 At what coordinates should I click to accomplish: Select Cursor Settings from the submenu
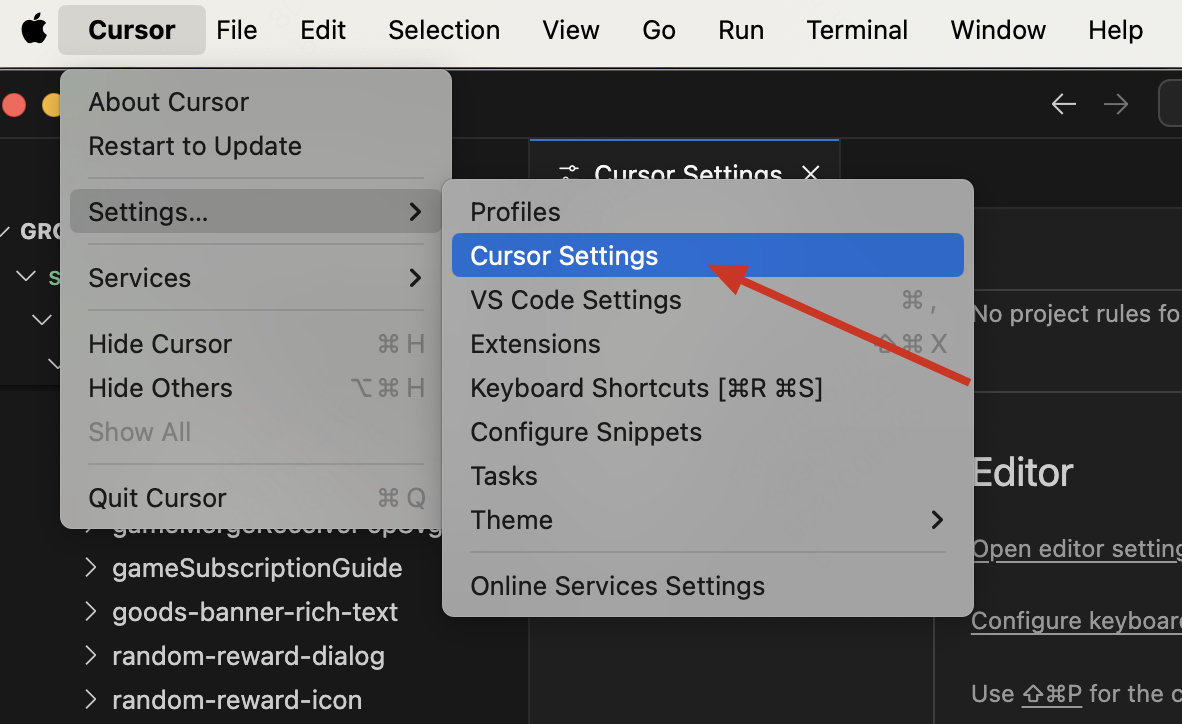pos(564,256)
